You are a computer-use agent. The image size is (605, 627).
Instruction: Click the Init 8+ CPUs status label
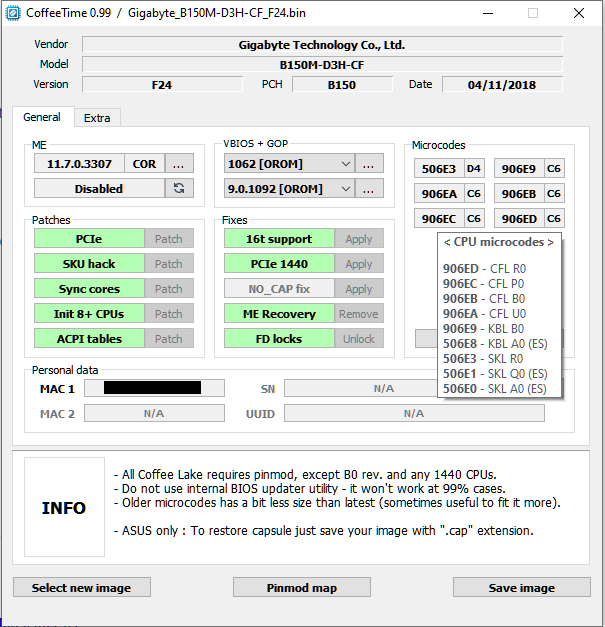tap(89, 314)
